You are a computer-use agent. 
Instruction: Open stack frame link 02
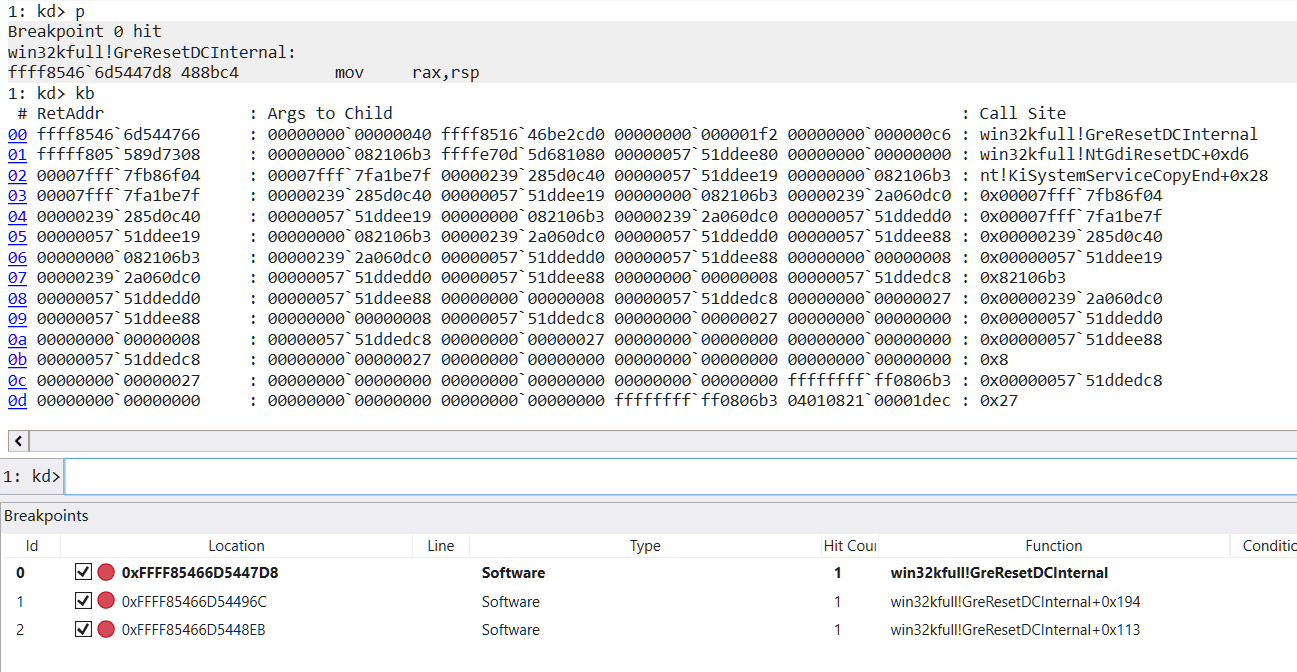point(17,175)
